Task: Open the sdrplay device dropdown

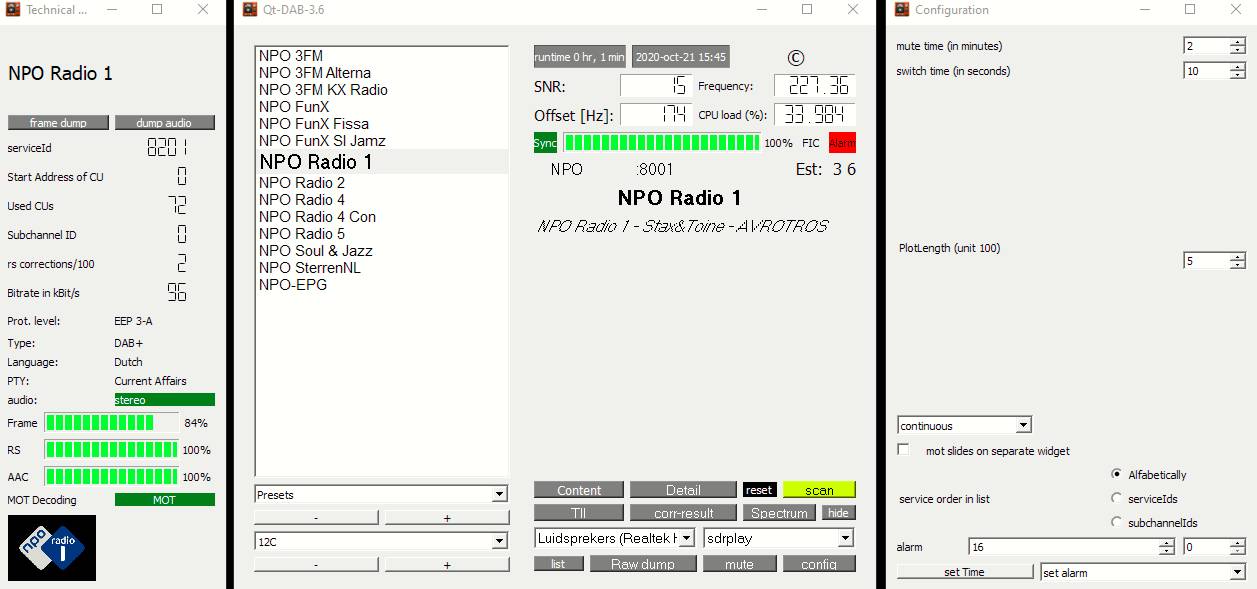Action: (x=779, y=538)
